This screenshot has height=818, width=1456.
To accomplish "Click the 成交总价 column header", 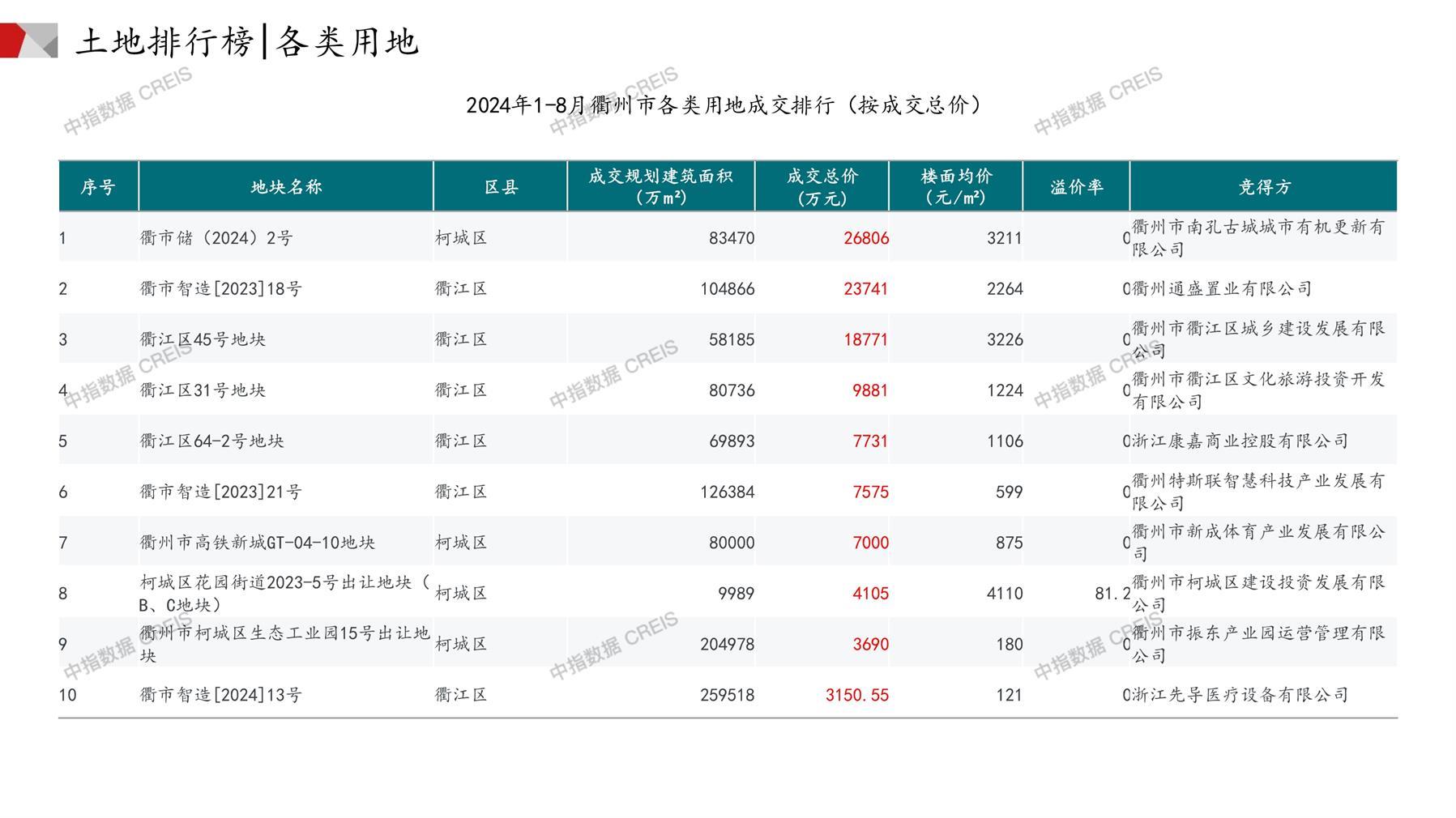I will (x=822, y=187).
